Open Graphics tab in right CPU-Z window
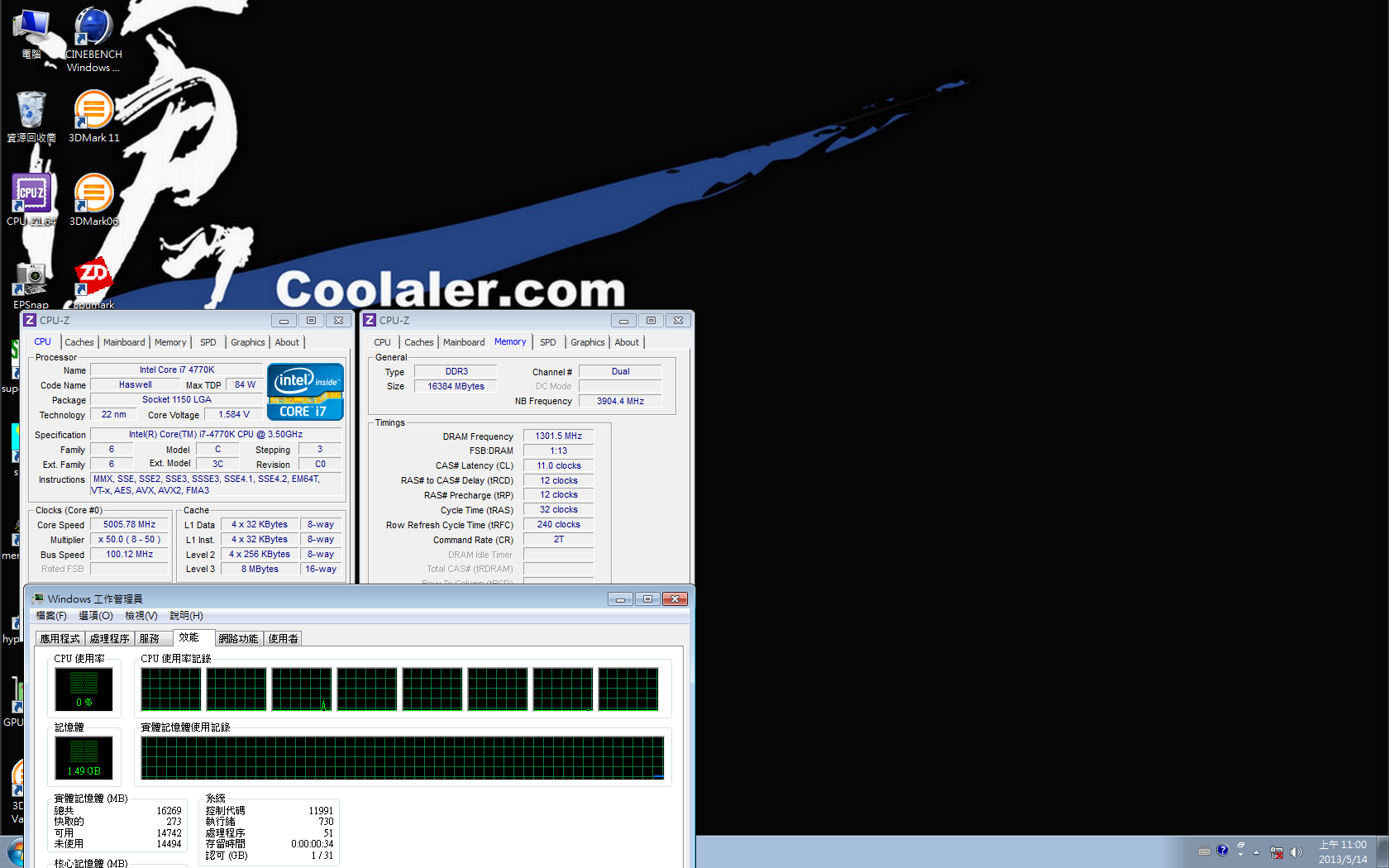The height and width of the screenshot is (868, 1389). [x=588, y=342]
